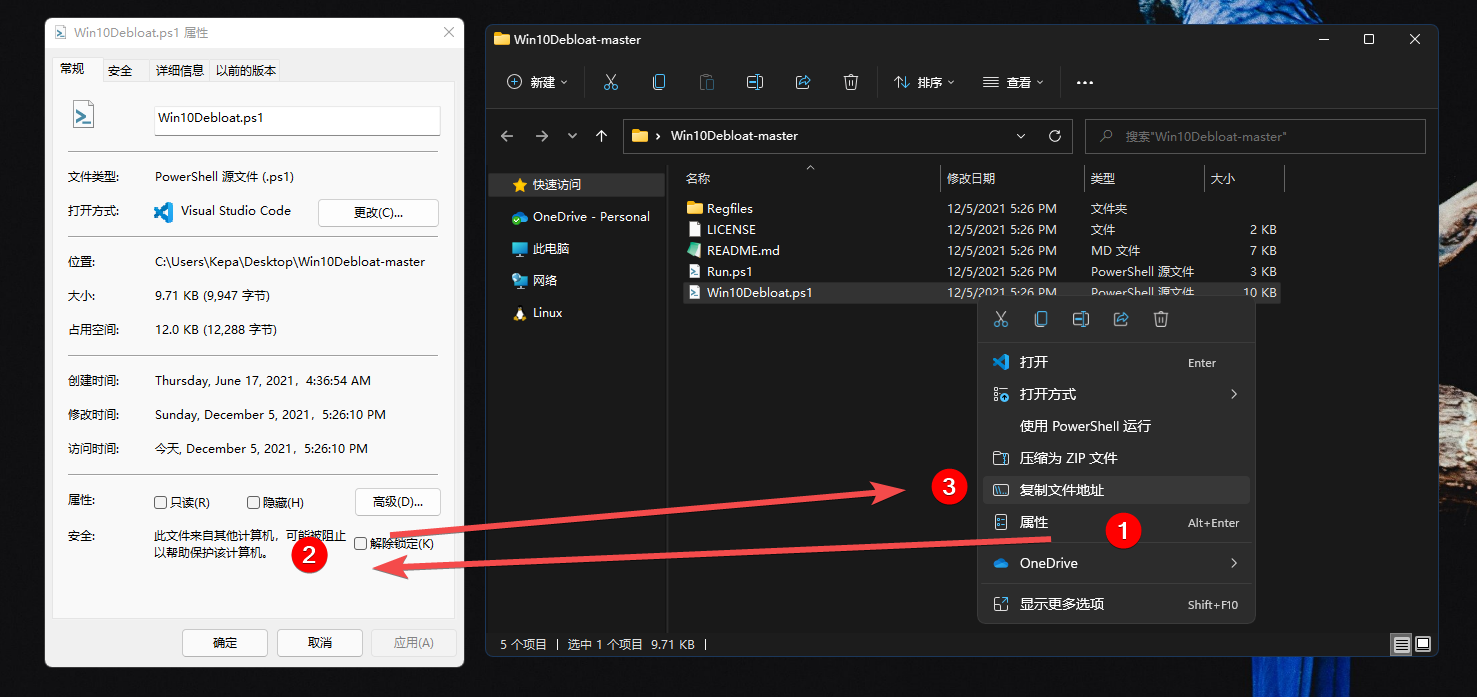Click the Delete trash icon in Explorer toolbar
This screenshot has width=1477, height=697.
point(851,82)
